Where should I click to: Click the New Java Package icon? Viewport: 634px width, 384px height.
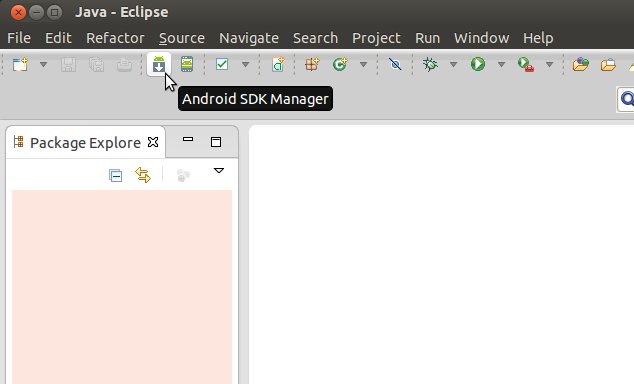(x=312, y=64)
